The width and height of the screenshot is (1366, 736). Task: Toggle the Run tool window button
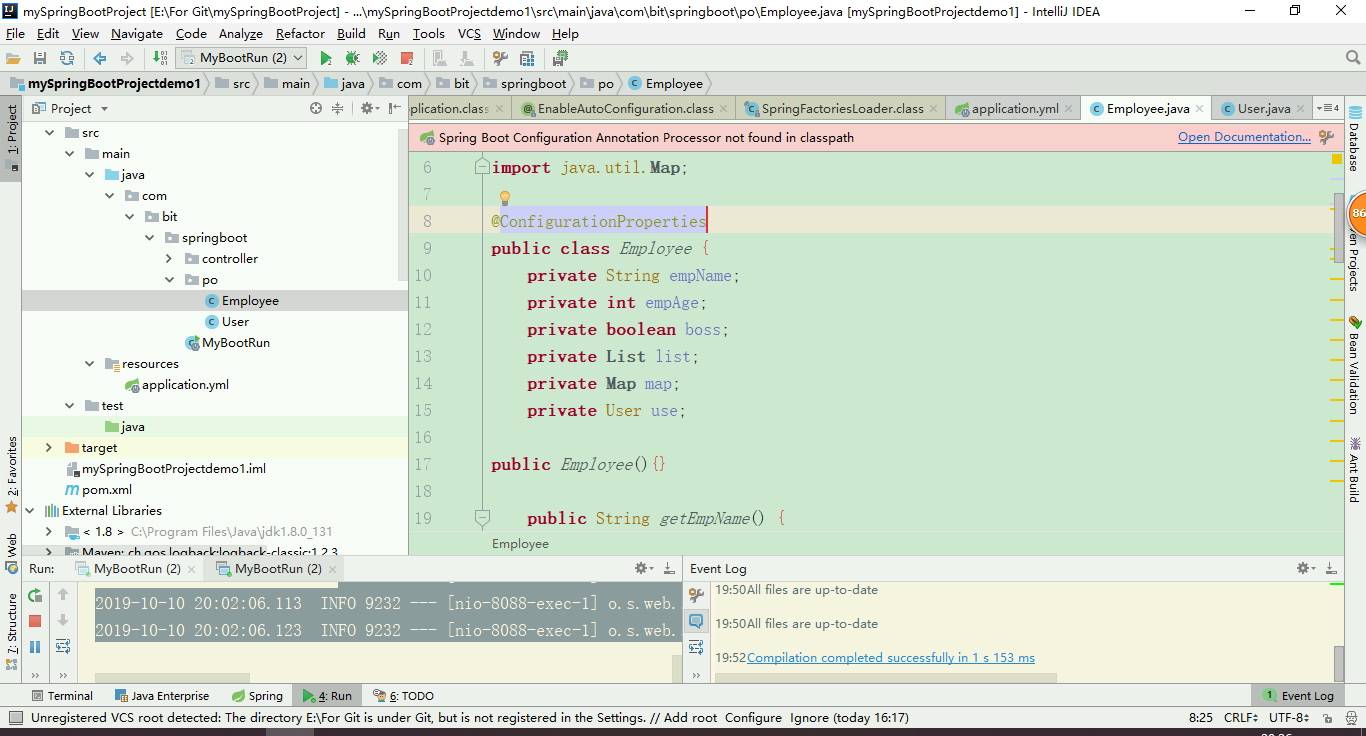click(328, 696)
